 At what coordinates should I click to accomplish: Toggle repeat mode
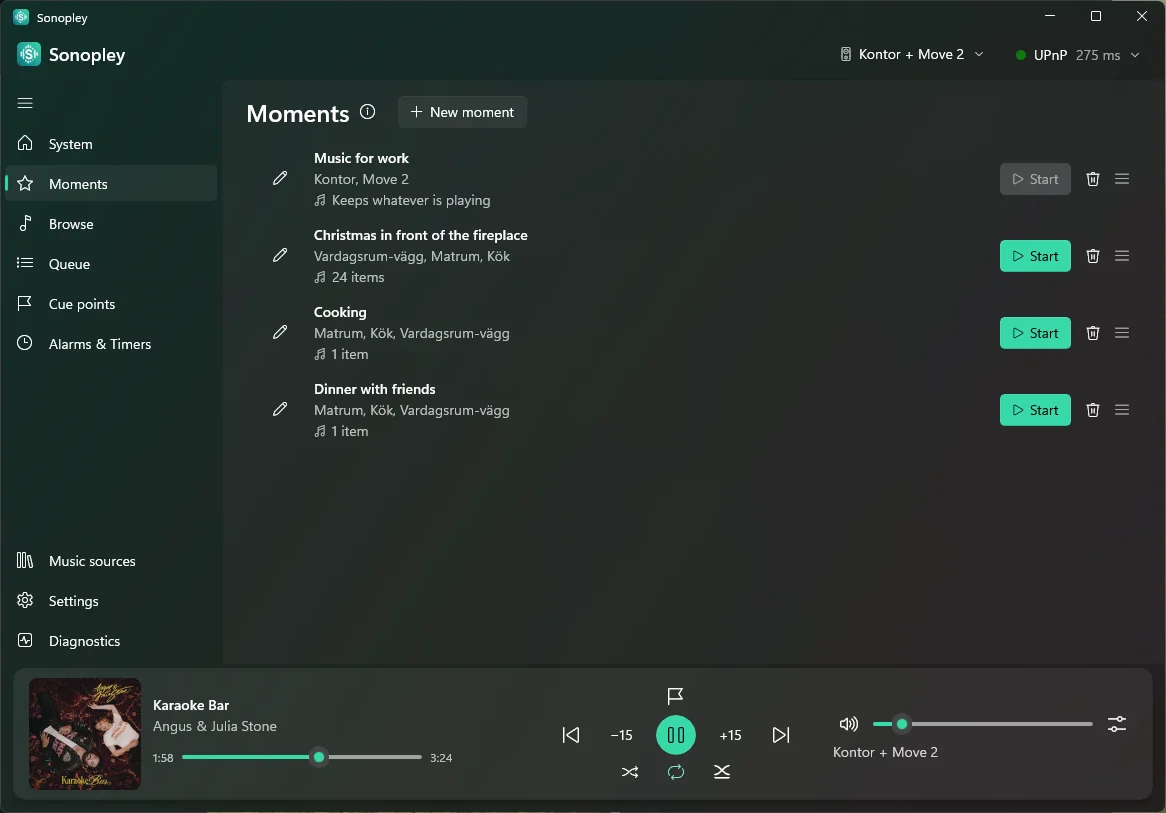676,772
